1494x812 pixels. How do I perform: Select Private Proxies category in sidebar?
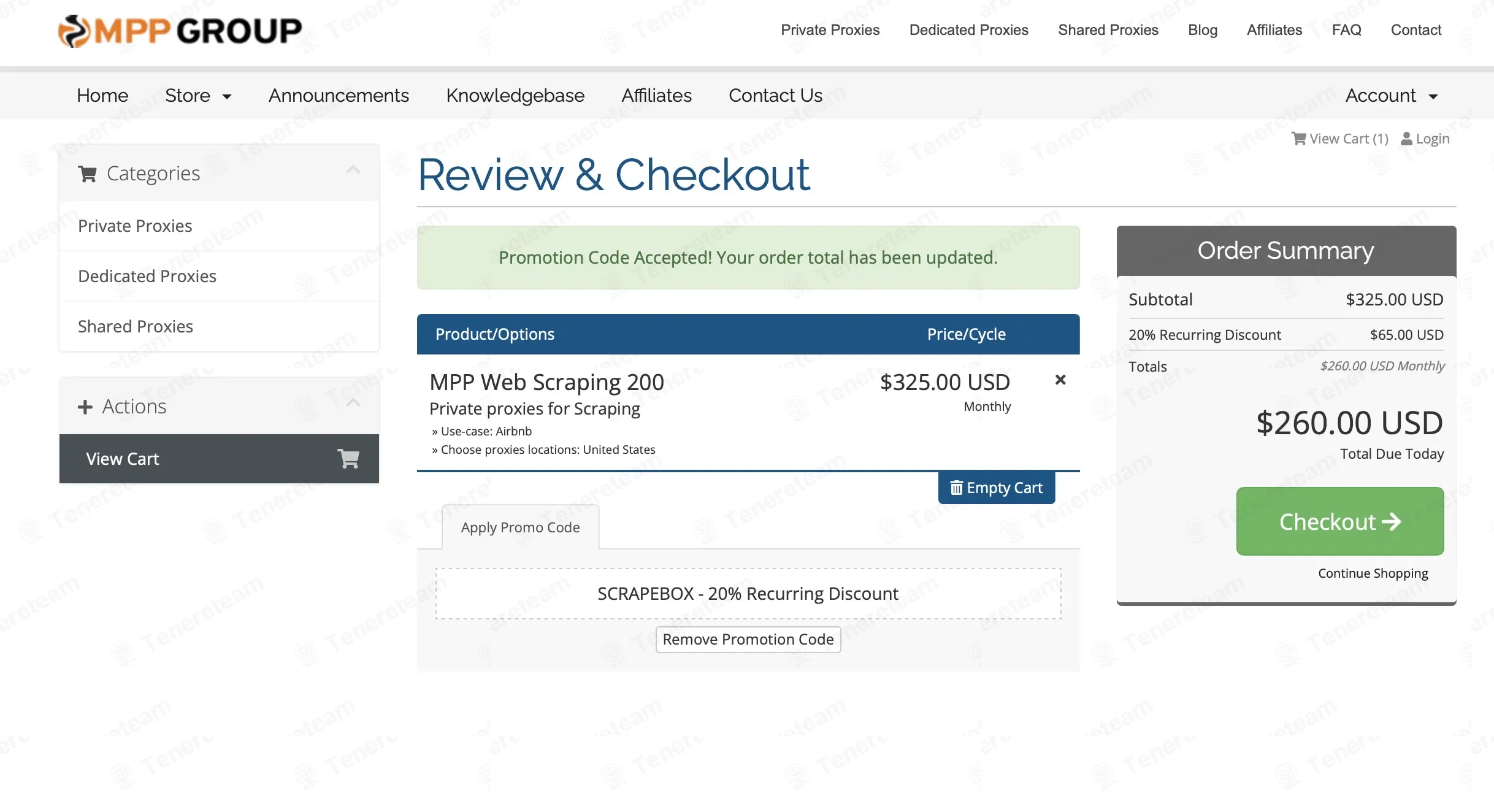[219, 226]
